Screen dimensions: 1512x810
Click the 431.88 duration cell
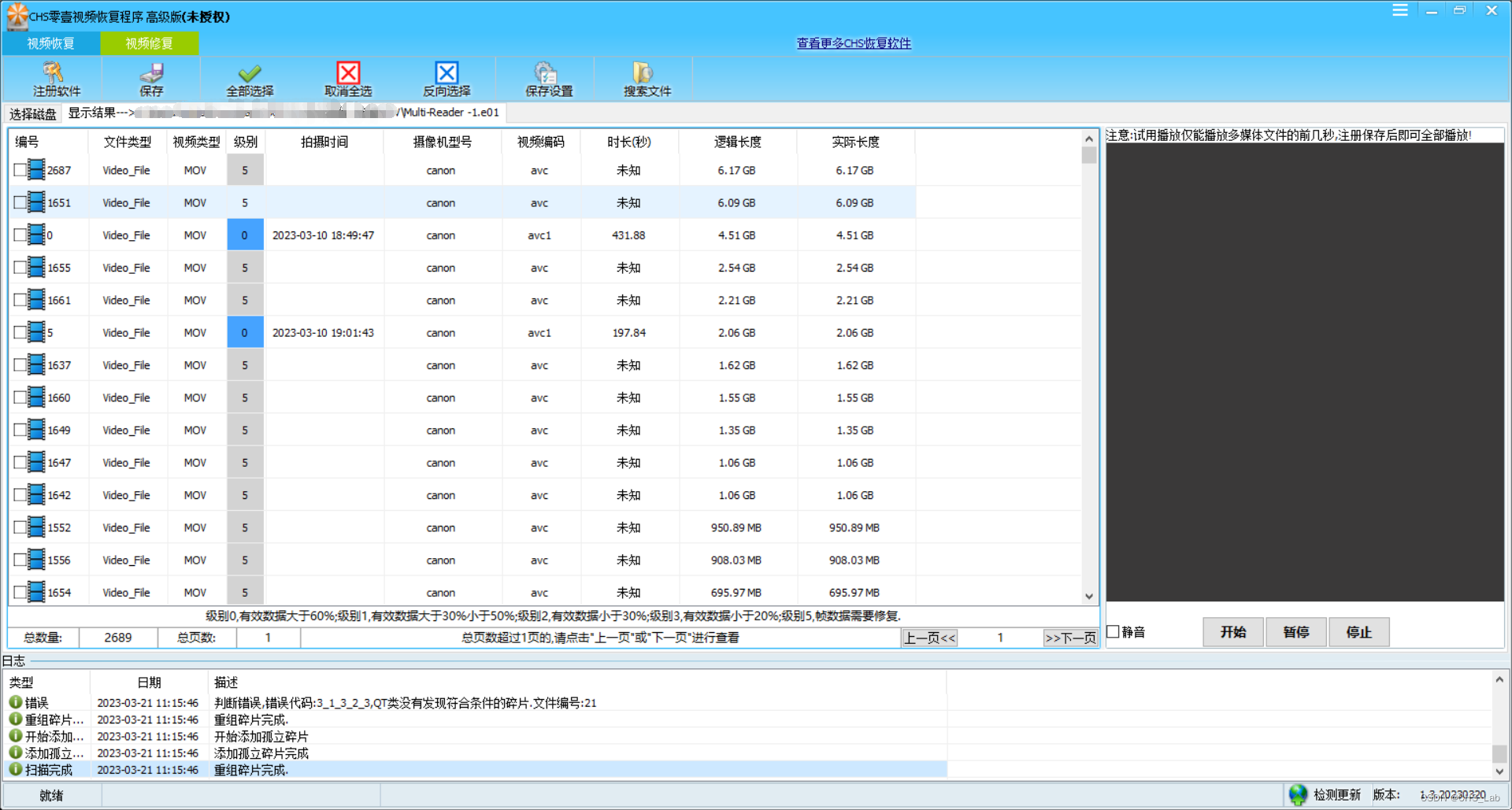(628, 235)
